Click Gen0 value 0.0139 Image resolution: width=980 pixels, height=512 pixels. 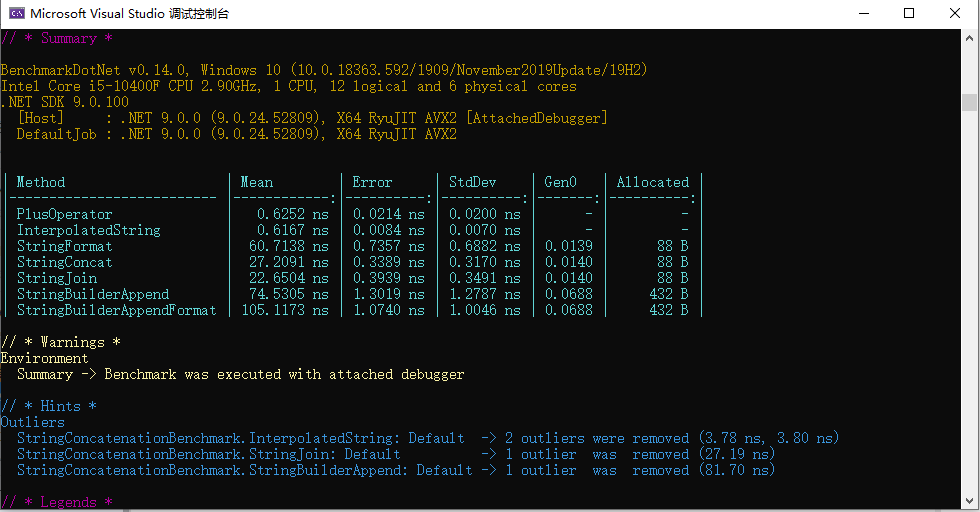tap(569, 246)
